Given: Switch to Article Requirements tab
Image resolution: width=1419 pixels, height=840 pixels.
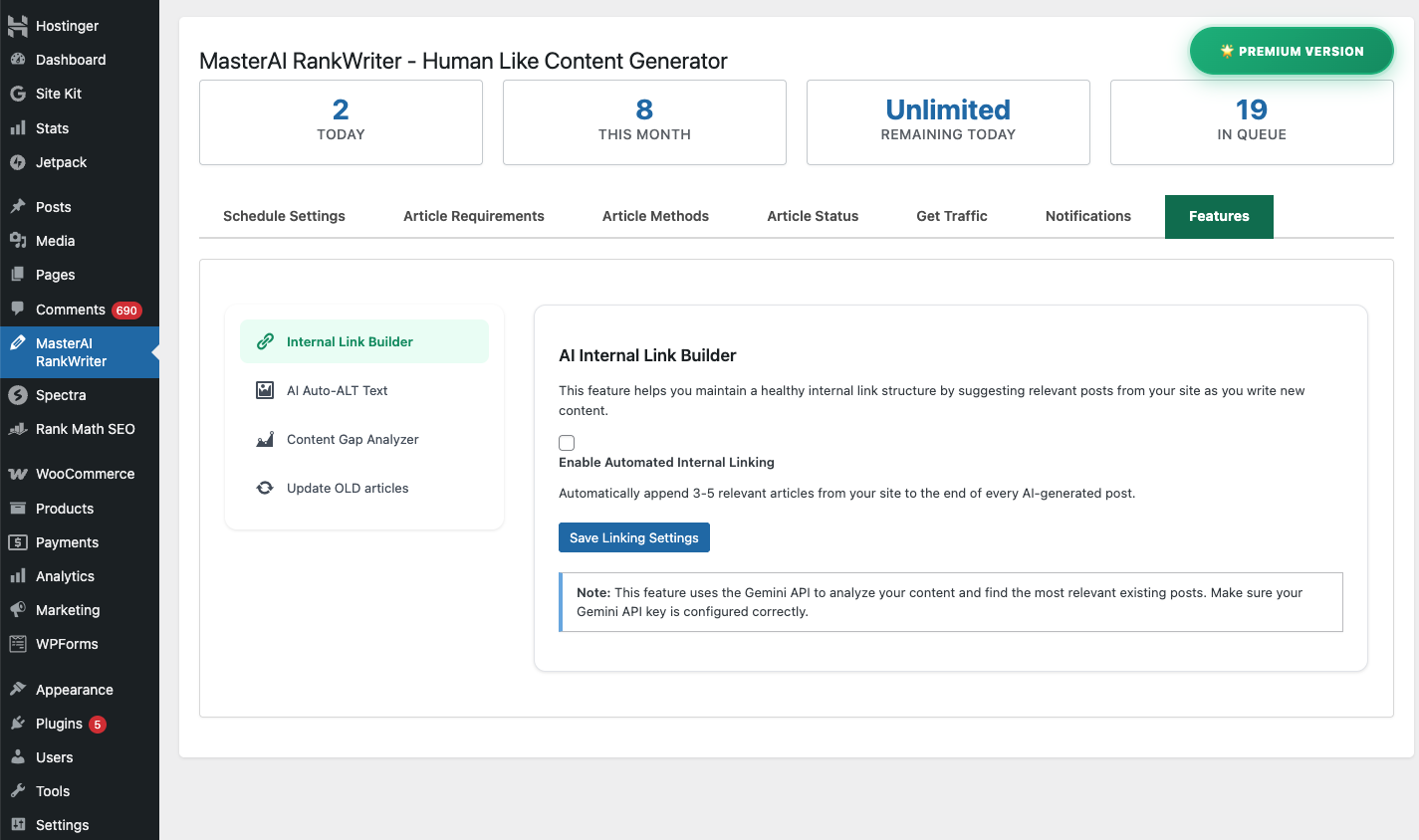Looking at the screenshot, I should (474, 216).
